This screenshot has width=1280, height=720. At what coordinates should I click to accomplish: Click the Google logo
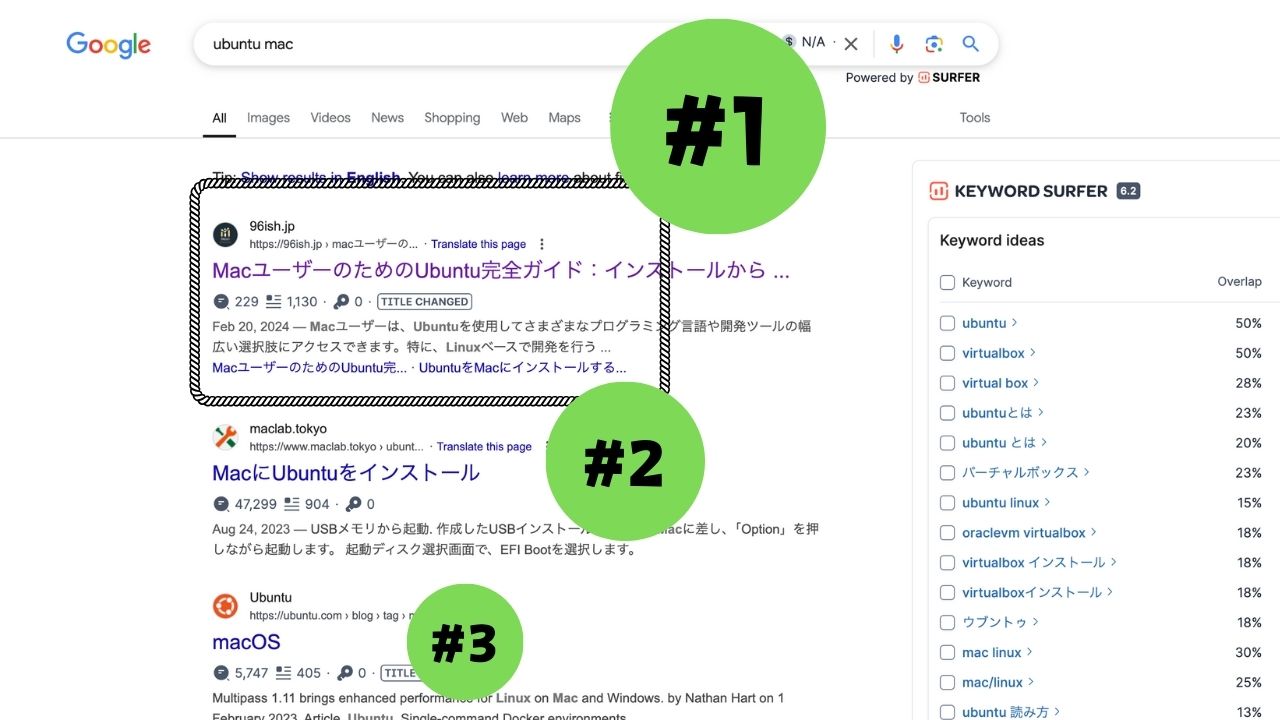[108, 44]
